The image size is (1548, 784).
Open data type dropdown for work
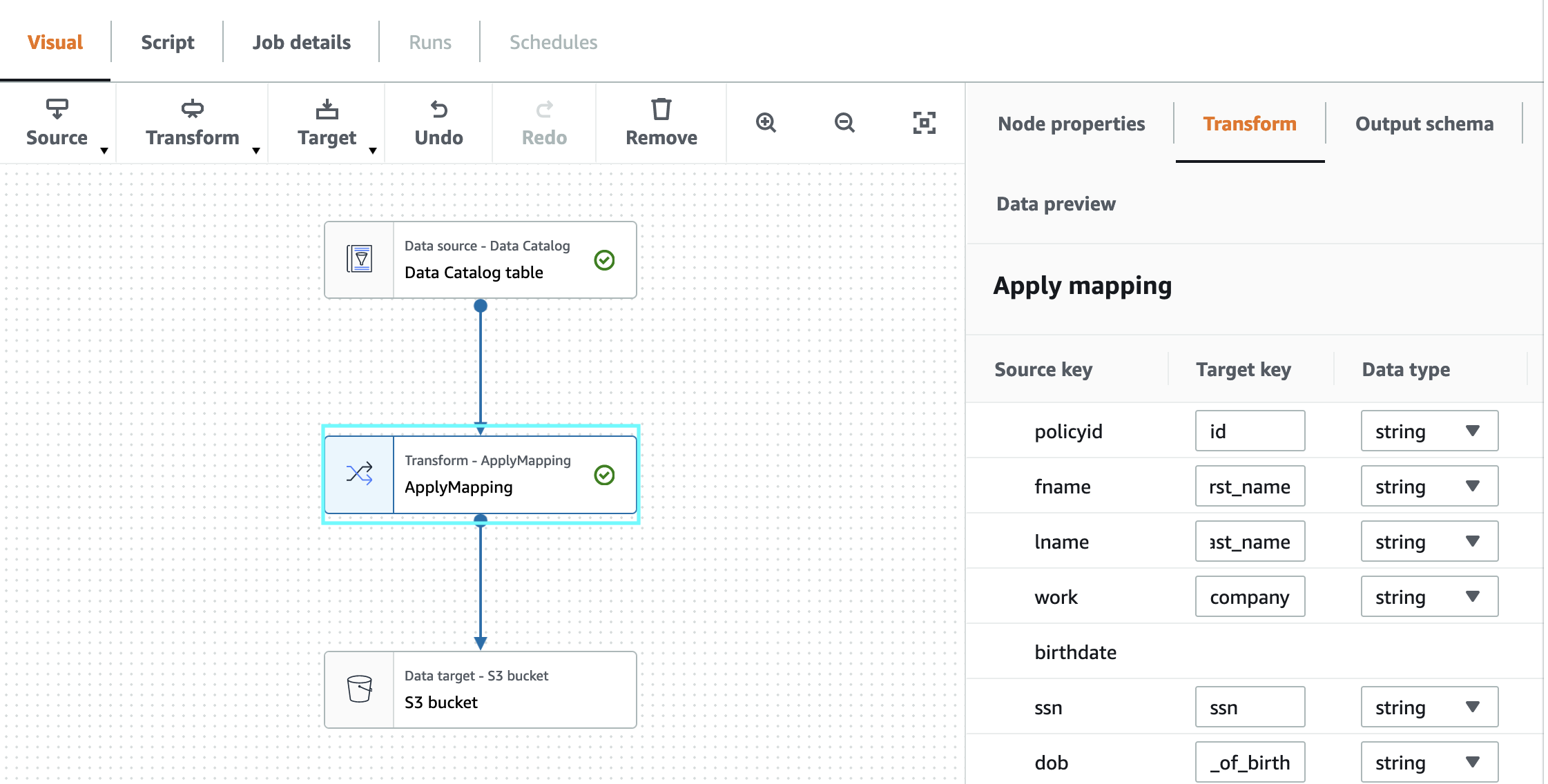tap(1429, 596)
